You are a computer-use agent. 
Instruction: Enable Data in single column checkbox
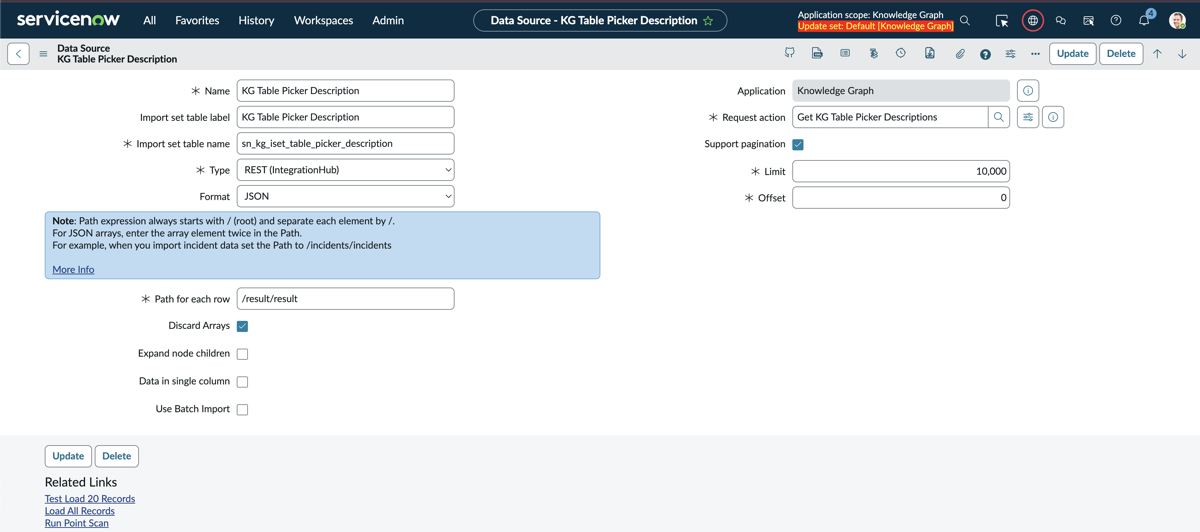242,382
